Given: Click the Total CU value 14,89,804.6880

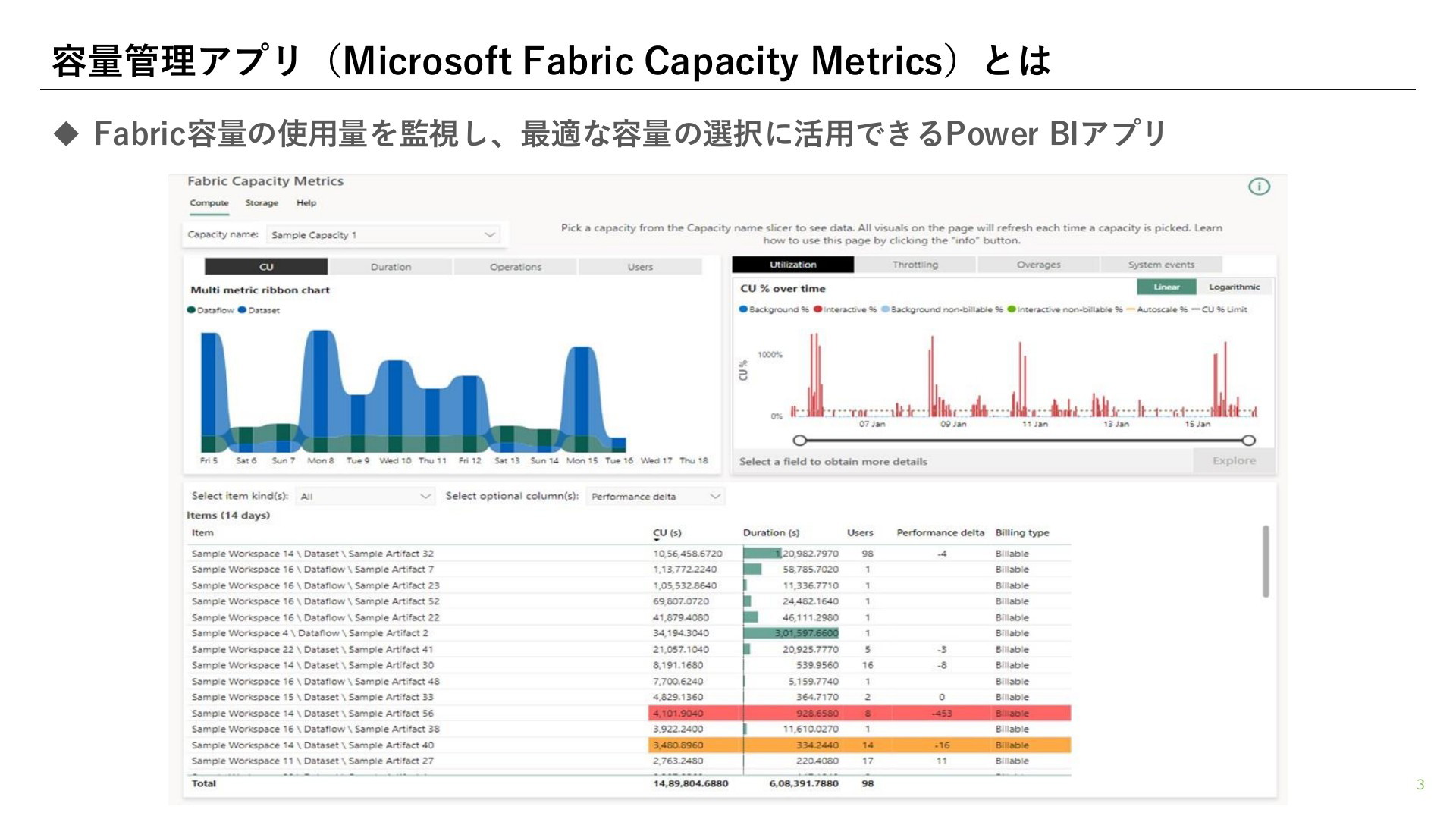Looking at the screenshot, I should coord(691,783).
